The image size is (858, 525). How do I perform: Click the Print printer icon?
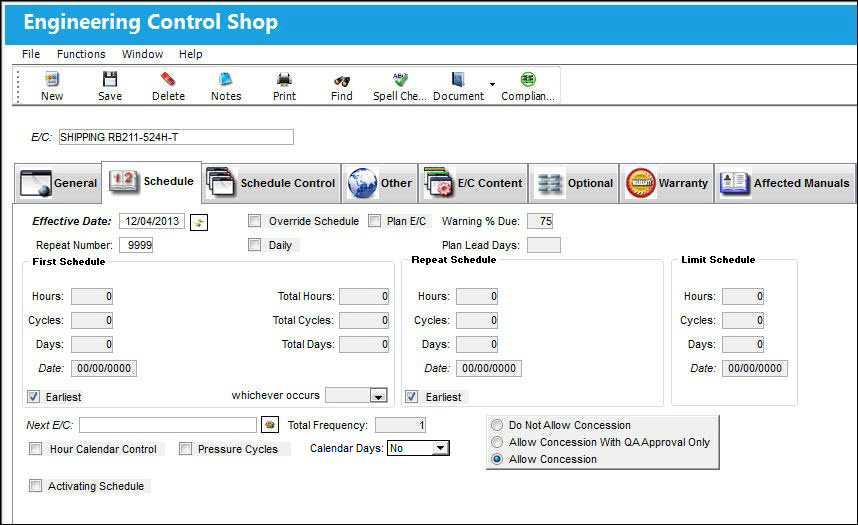click(x=284, y=80)
